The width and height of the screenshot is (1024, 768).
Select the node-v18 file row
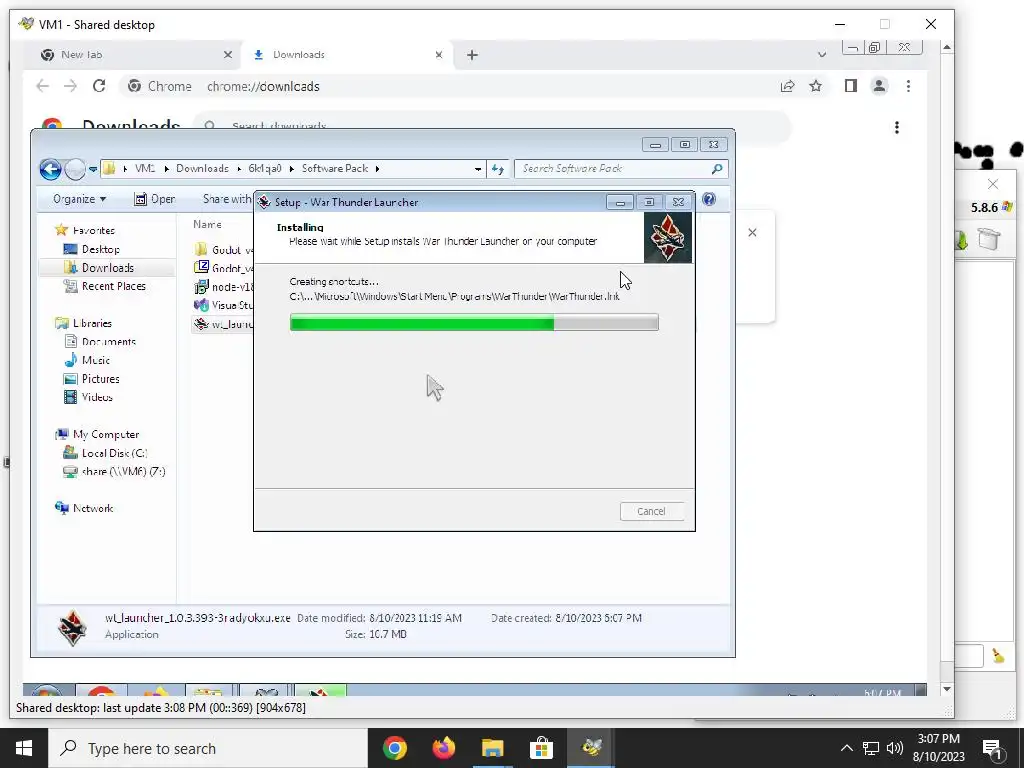[x=224, y=287]
